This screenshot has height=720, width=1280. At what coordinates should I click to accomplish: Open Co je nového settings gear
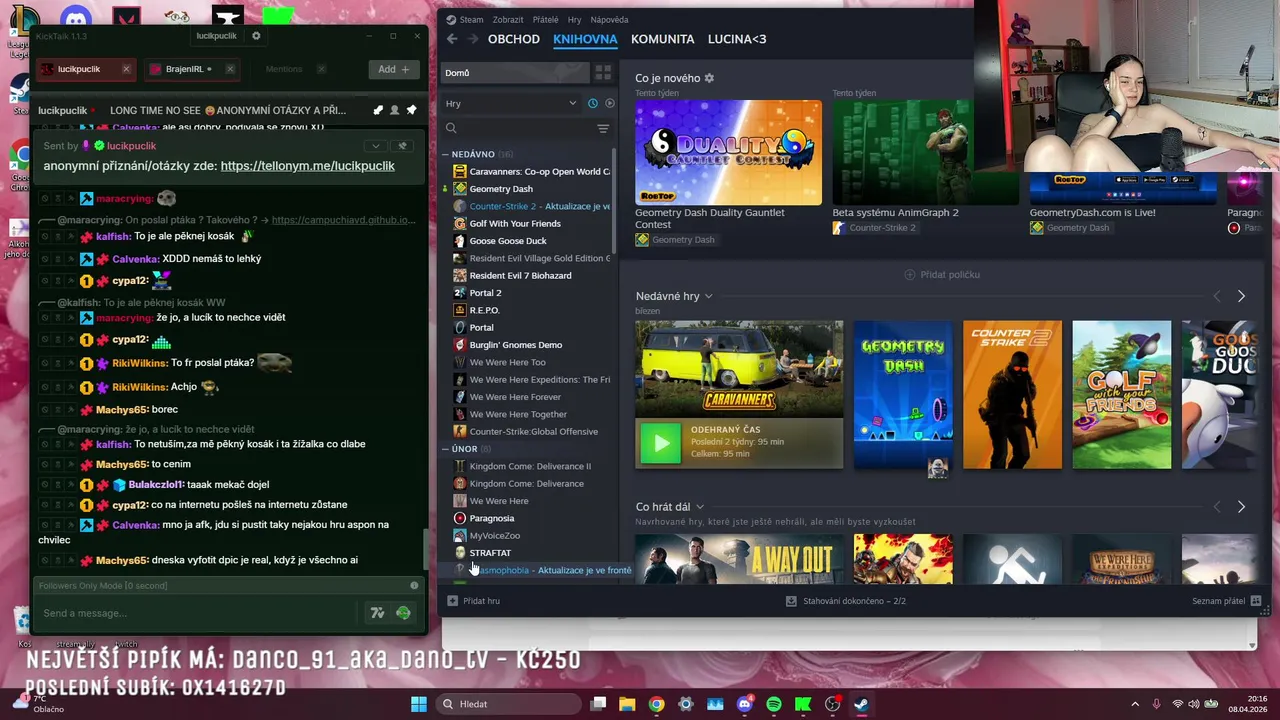[x=710, y=78]
